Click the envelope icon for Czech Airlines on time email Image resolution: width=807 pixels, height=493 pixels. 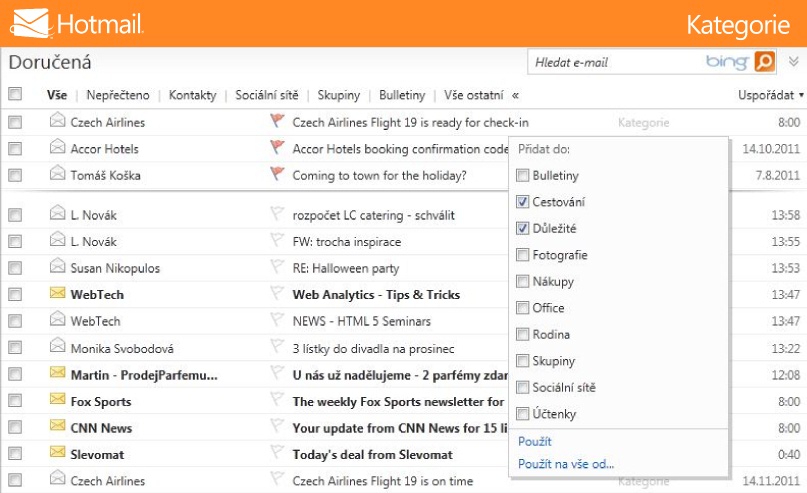(58, 478)
